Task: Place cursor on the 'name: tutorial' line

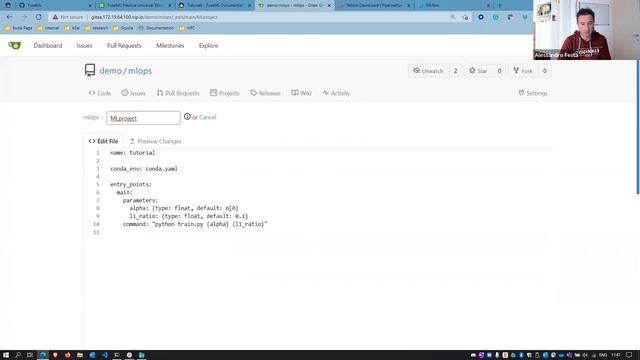Action: coord(132,153)
